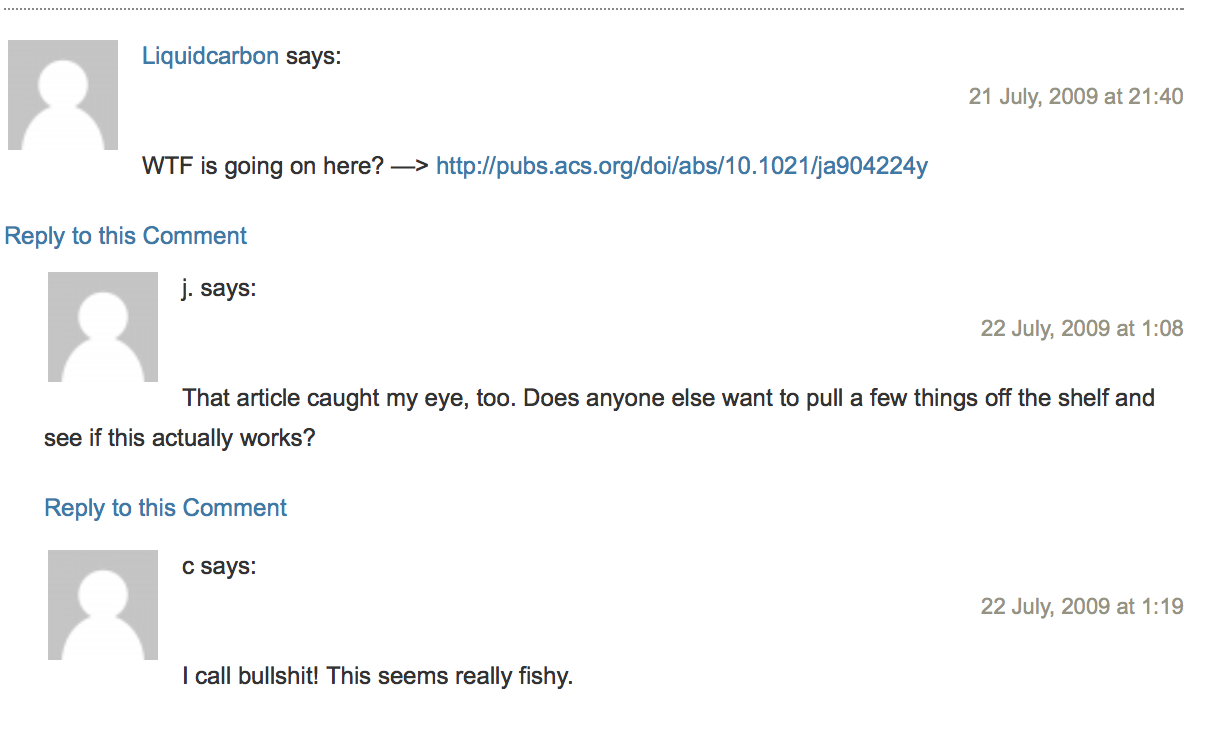Click the 'j. says:' author label
The width and height of the screenshot is (1216, 732).
click(219, 289)
